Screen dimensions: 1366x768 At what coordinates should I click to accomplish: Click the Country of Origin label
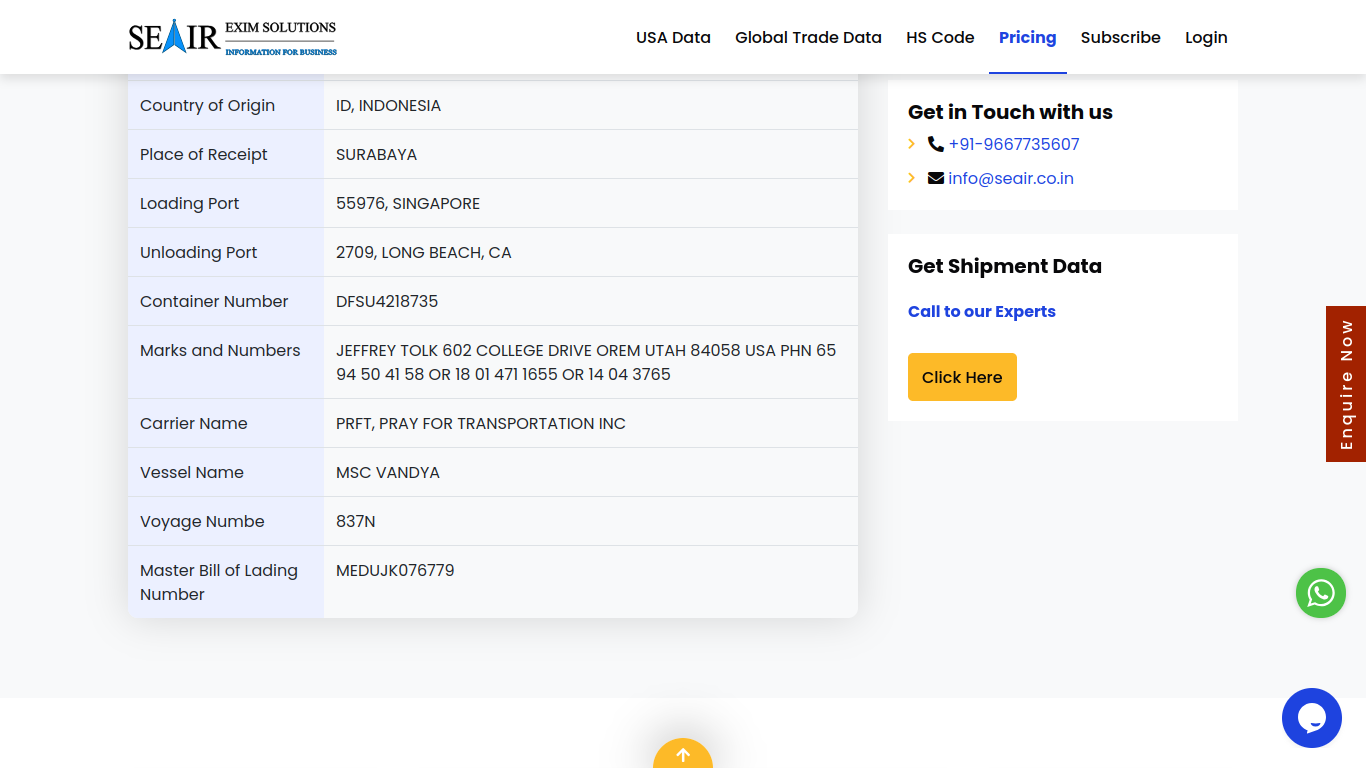(207, 105)
